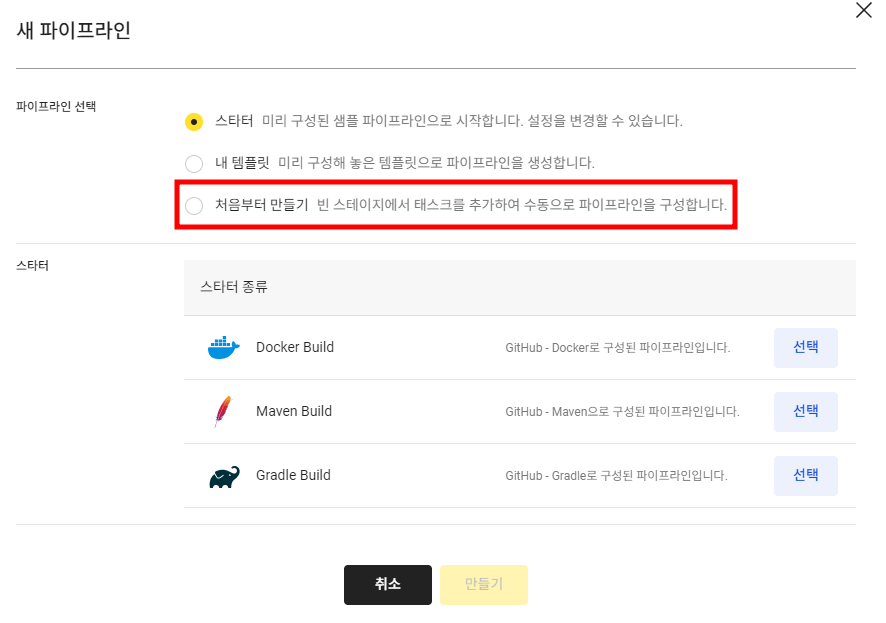Screen dimensions: 886x623
Task: Click the Gradle Build elephant icon
Action: [x=223, y=476]
